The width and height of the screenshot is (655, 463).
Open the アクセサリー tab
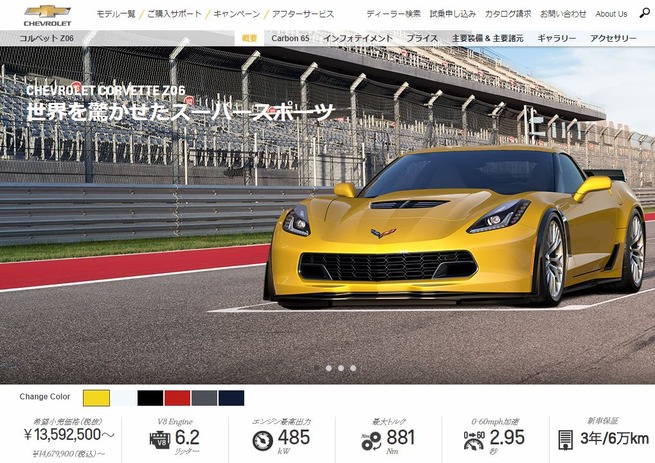coord(613,38)
